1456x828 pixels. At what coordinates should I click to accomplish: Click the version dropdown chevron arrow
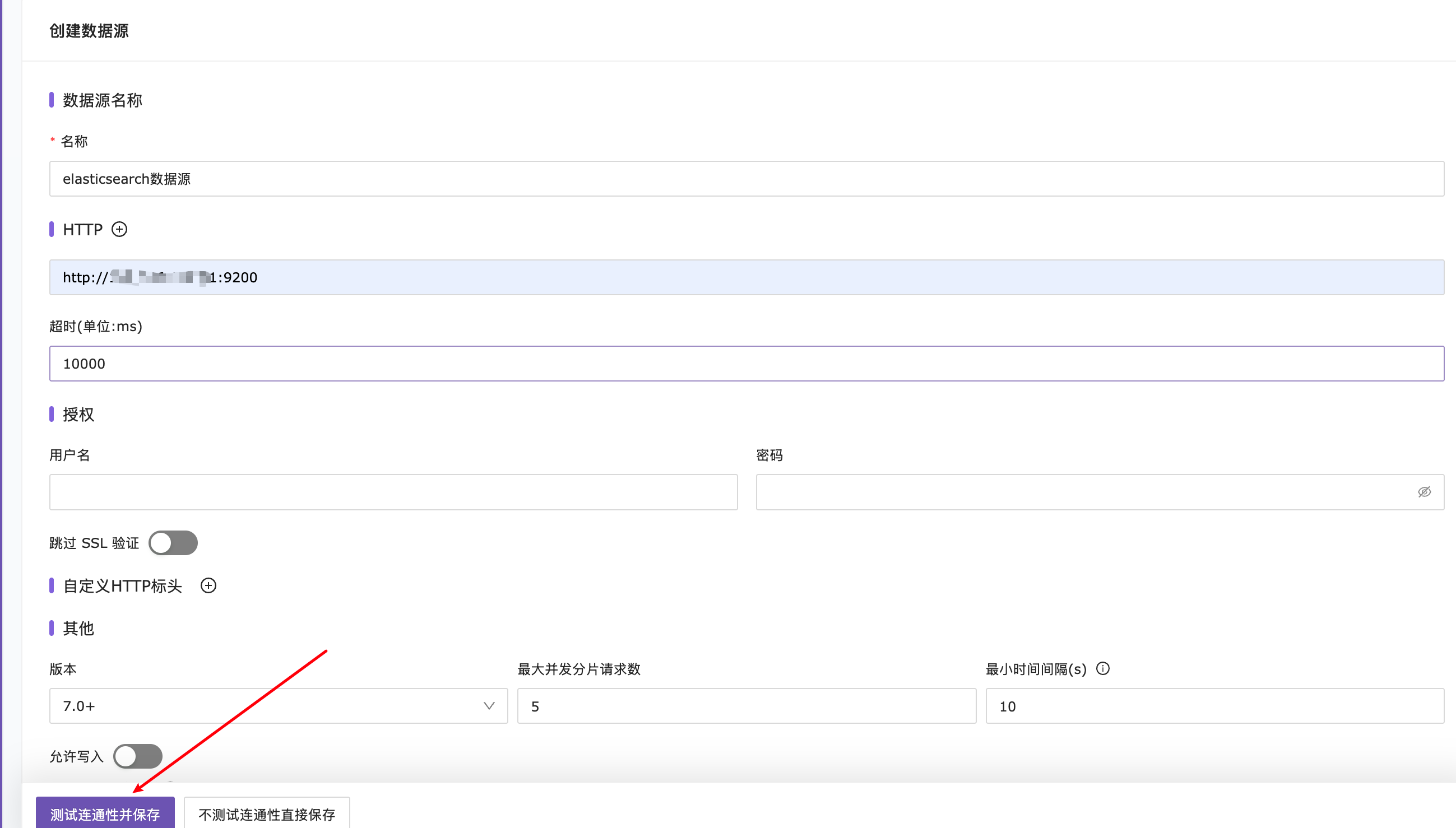[x=489, y=706]
